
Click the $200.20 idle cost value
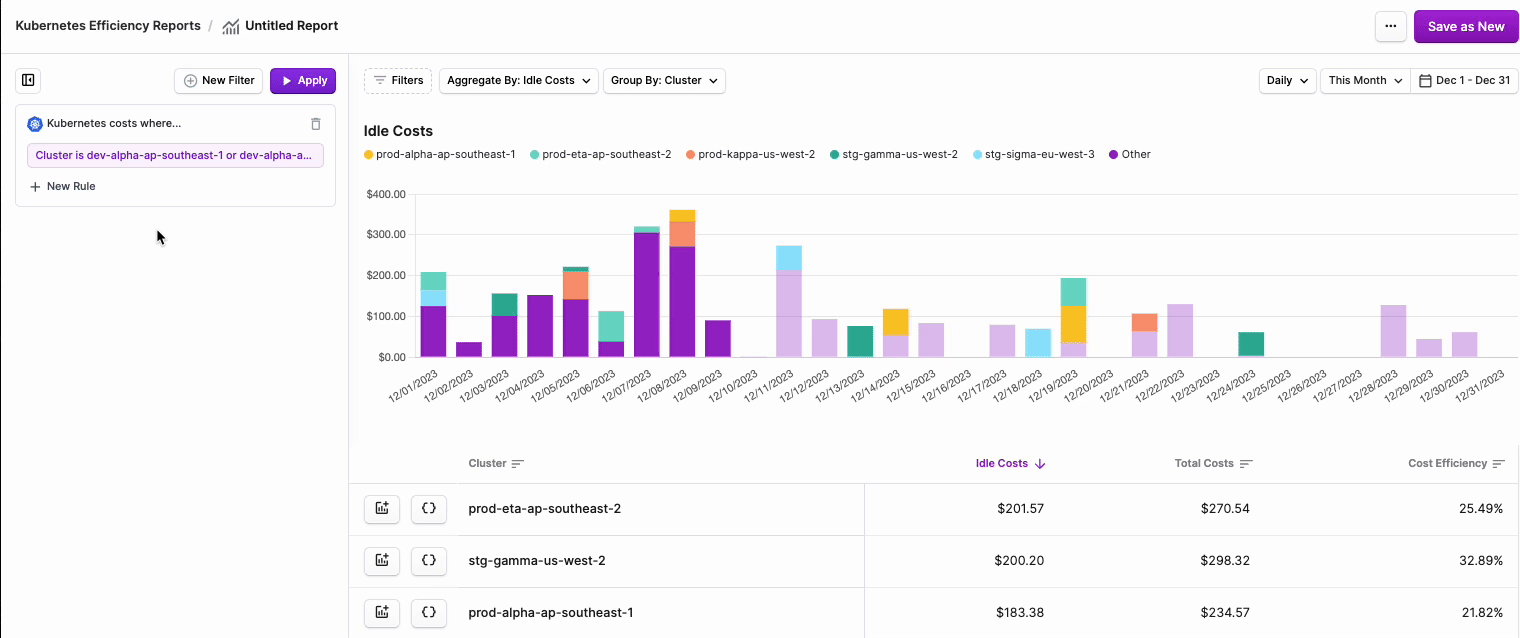pyautogui.click(x=1019, y=560)
